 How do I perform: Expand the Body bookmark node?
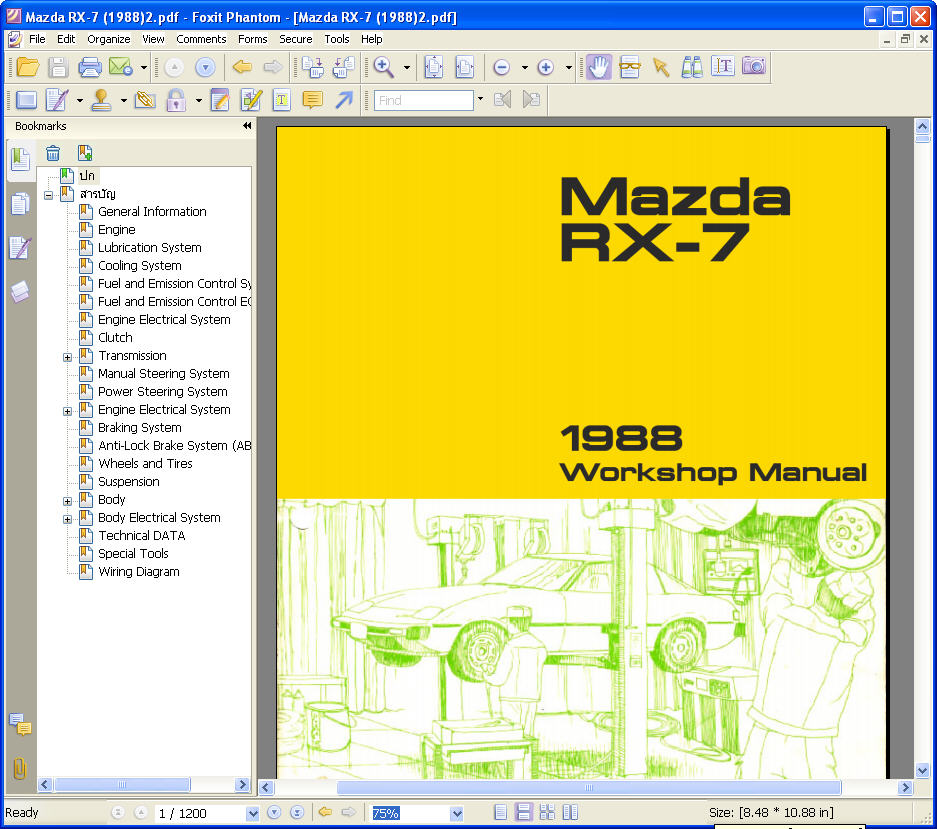(x=68, y=501)
